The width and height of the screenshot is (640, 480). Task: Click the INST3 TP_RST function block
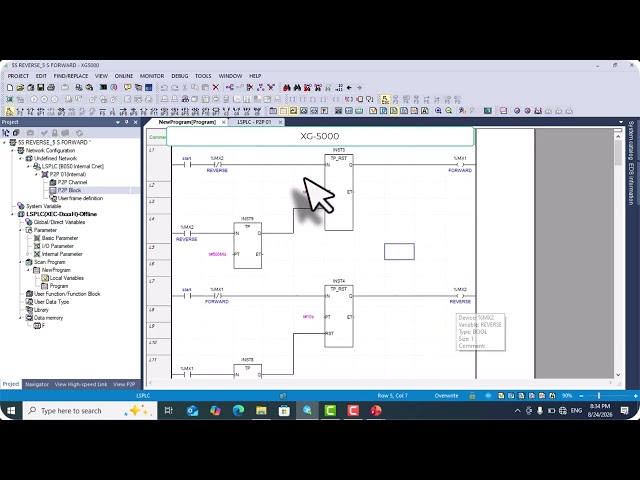point(339,192)
